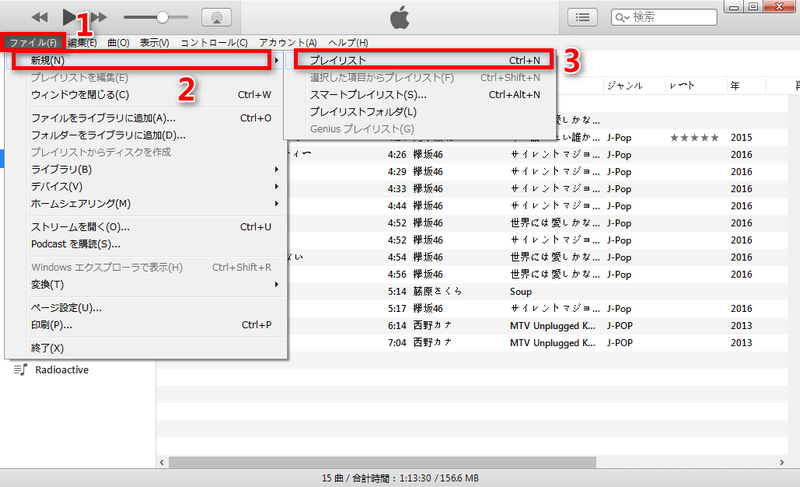Select 新規(N) in the File menu
The height and width of the screenshot is (487, 800).
coord(145,60)
